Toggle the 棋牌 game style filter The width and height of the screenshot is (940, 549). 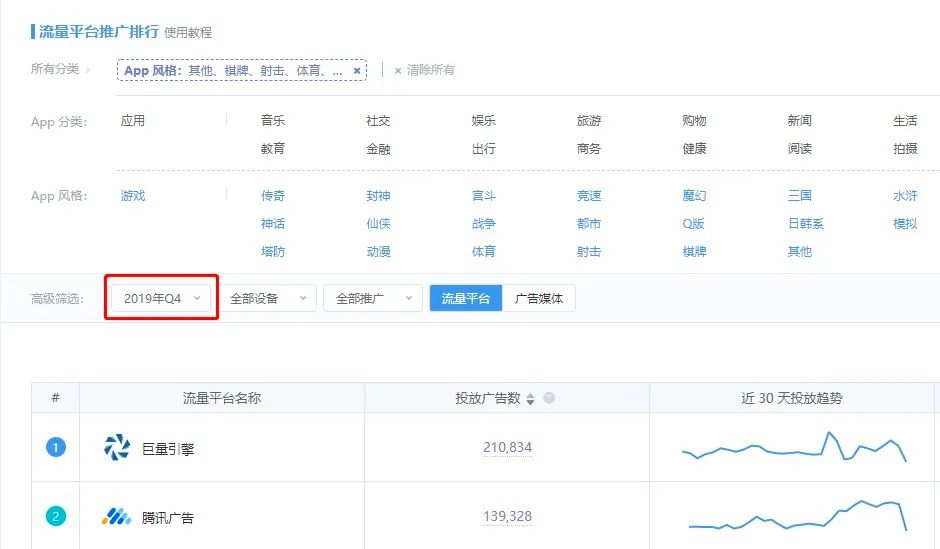(694, 251)
